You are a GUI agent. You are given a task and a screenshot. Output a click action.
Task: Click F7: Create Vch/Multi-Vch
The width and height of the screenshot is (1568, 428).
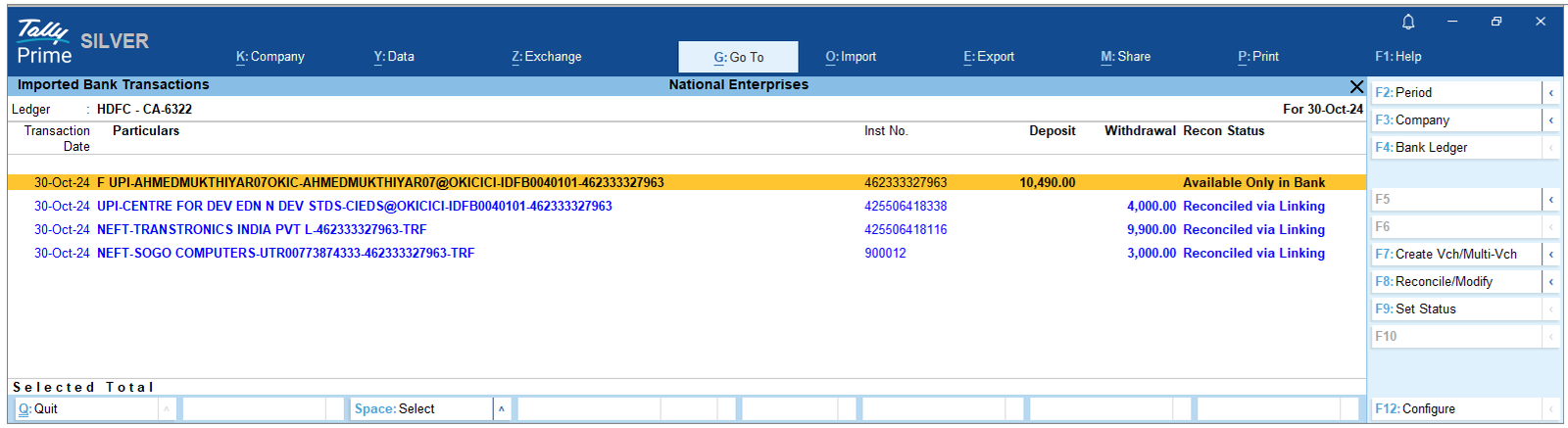(x=1455, y=254)
